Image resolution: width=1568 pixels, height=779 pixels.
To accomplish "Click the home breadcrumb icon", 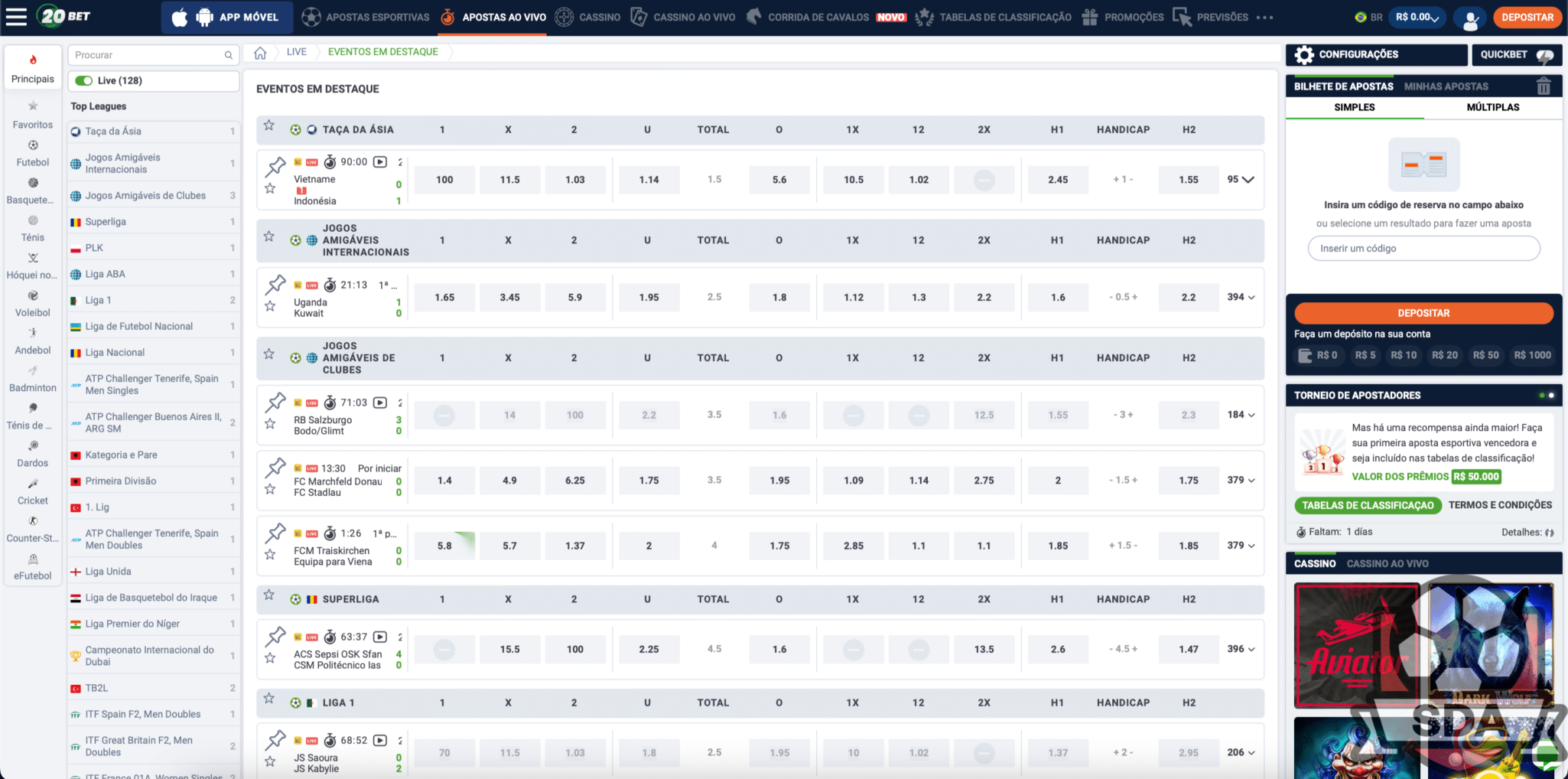I will 260,52.
